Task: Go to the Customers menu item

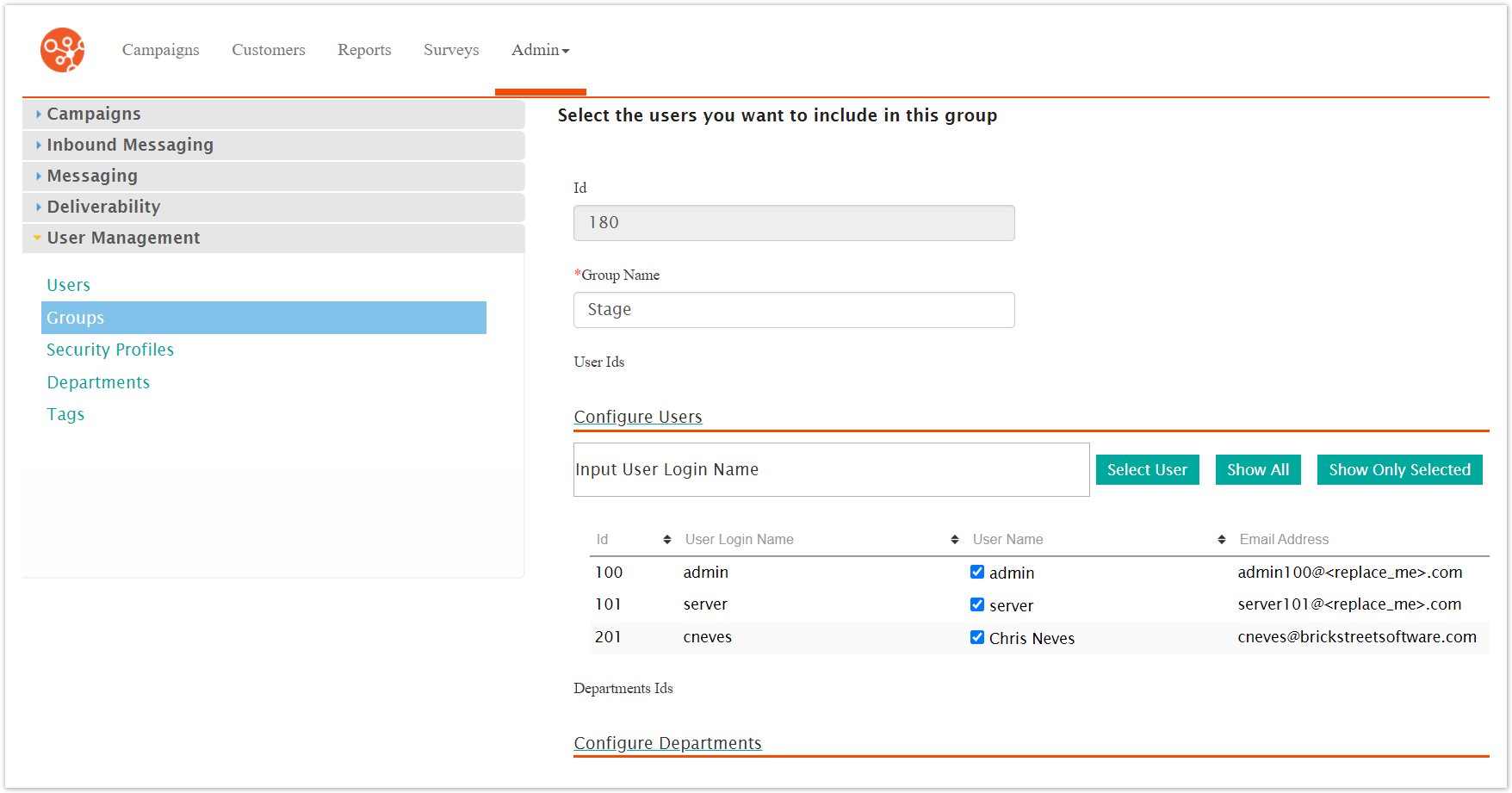Action: pyautogui.click(x=268, y=50)
